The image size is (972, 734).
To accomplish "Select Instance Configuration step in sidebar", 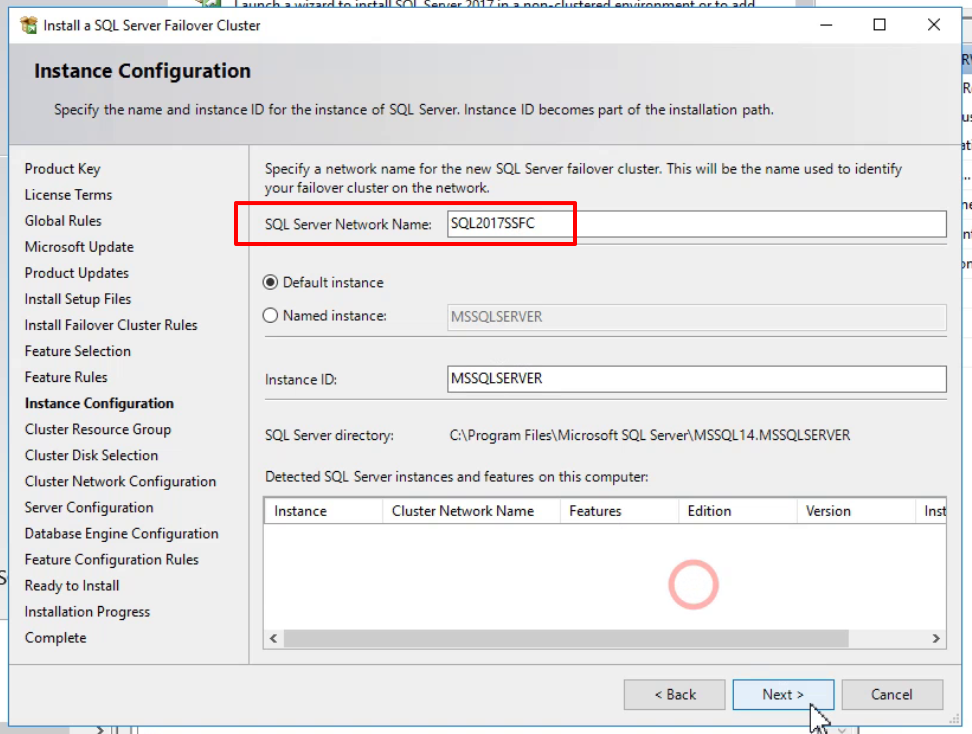I will pyautogui.click(x=99, y=403).
